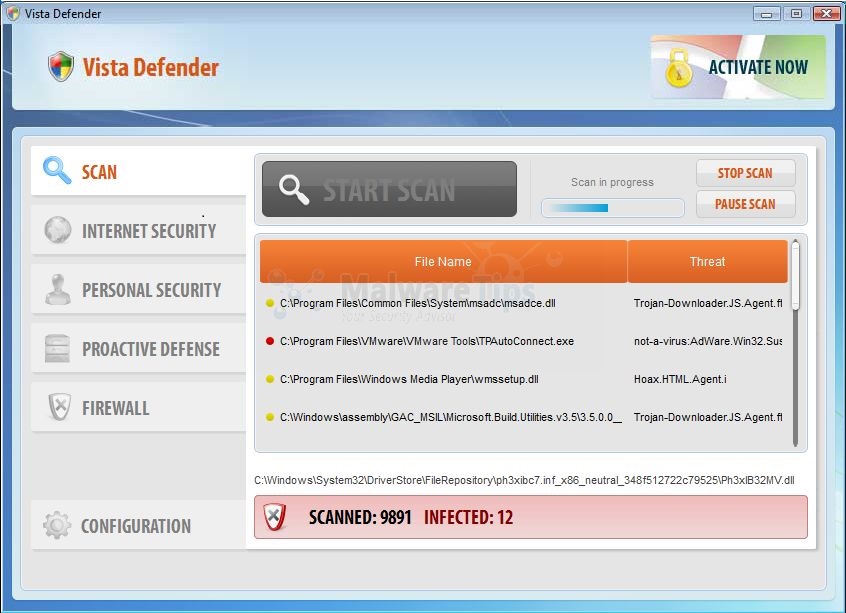Select the msadce.dll file path
This screenshot has width=846, height=613.
pyautogui.click(x=418, y=303)
